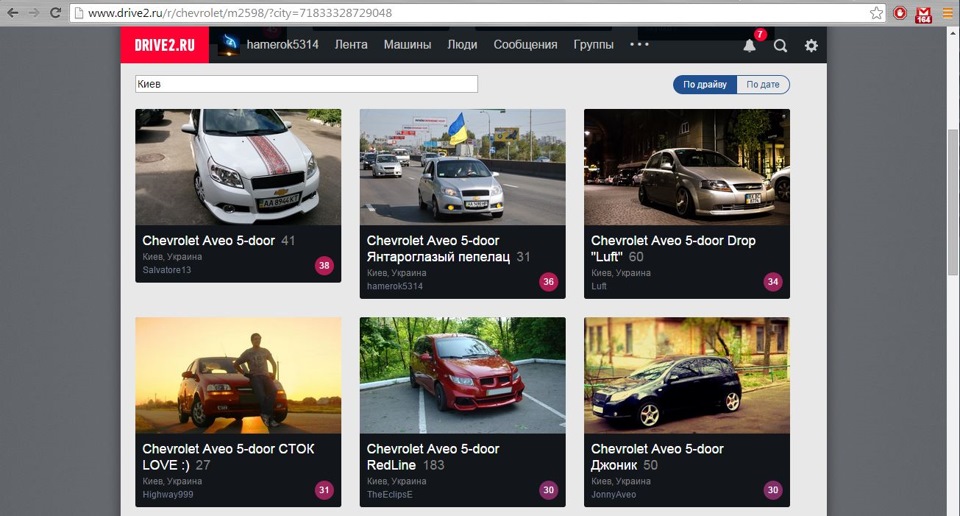Screen dimensions: 960x516
Task: Open the Сообщения menu item
Action: click(525, 45)
